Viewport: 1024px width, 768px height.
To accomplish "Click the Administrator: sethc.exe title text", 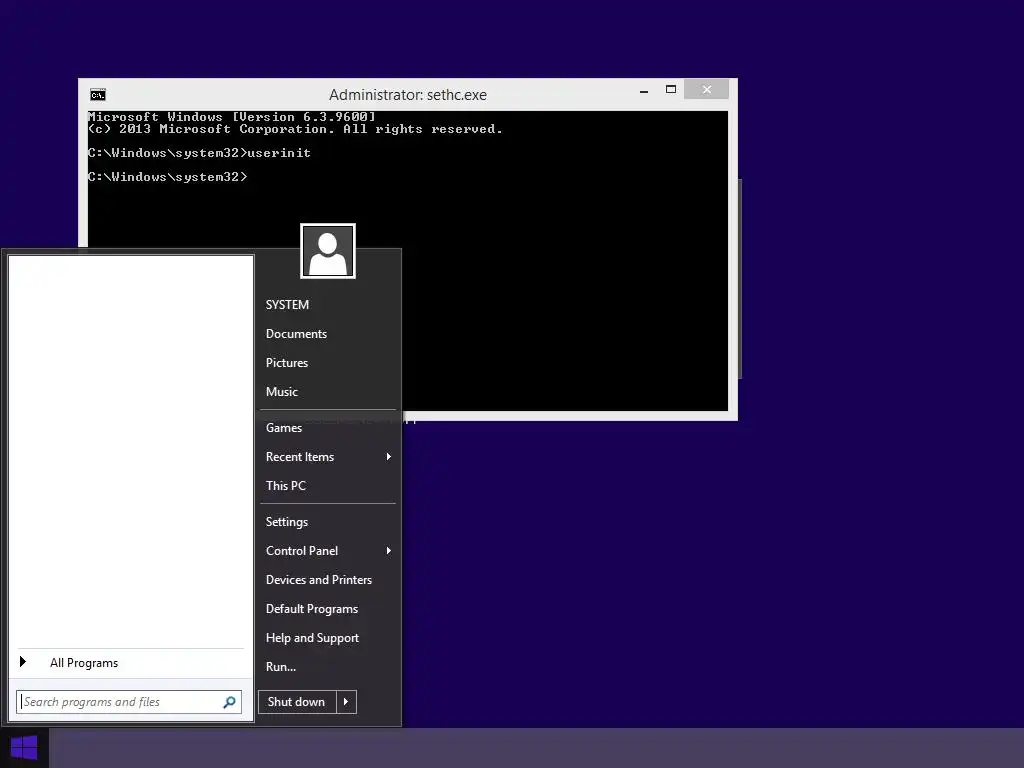I will [408, 95].
